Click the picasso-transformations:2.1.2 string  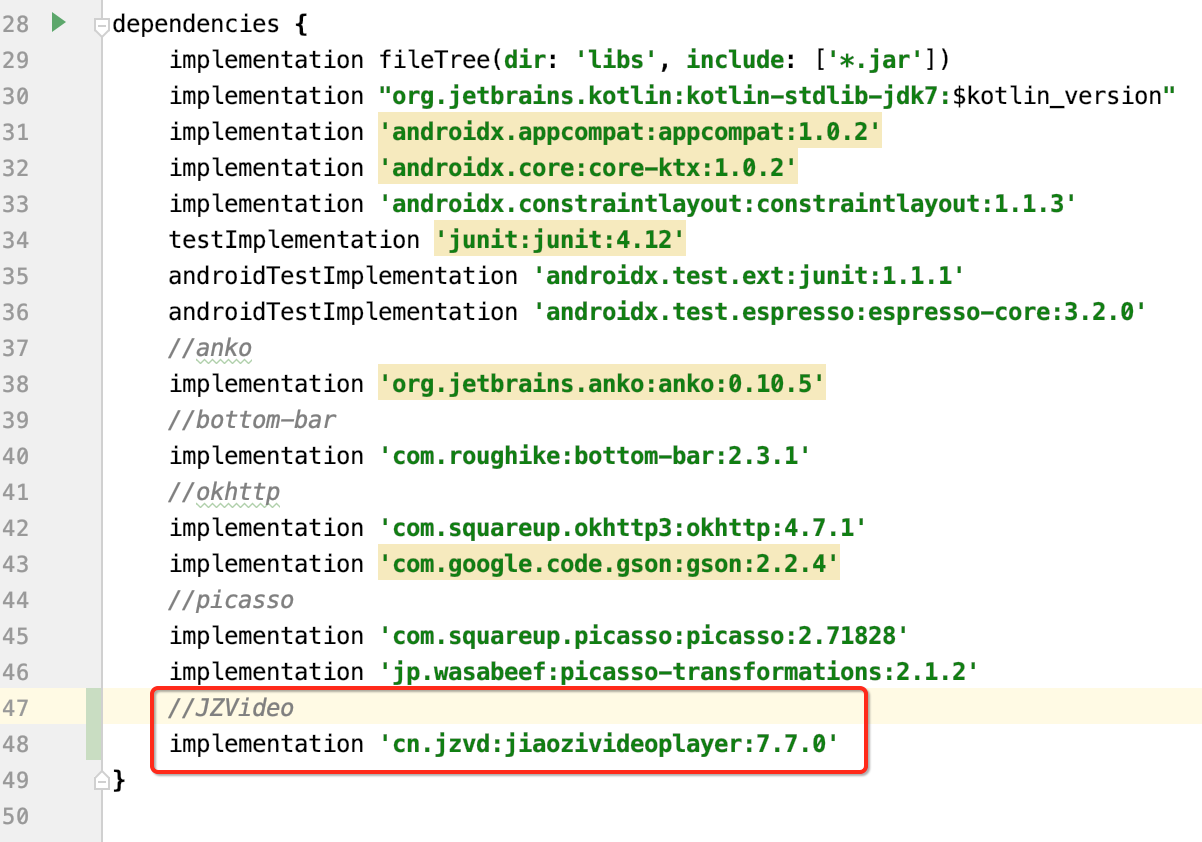(x=678, y=672)
